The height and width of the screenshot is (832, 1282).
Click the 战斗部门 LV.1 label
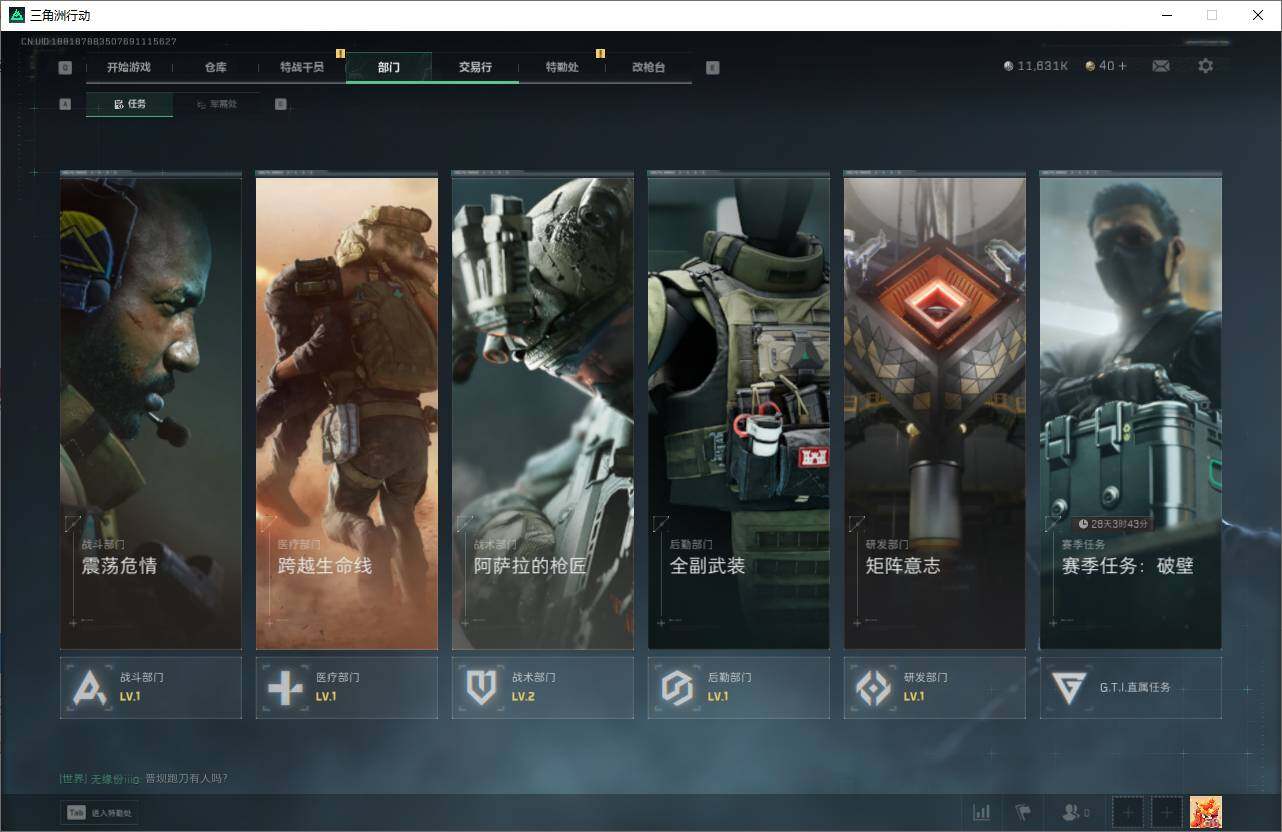pos(130,697)
